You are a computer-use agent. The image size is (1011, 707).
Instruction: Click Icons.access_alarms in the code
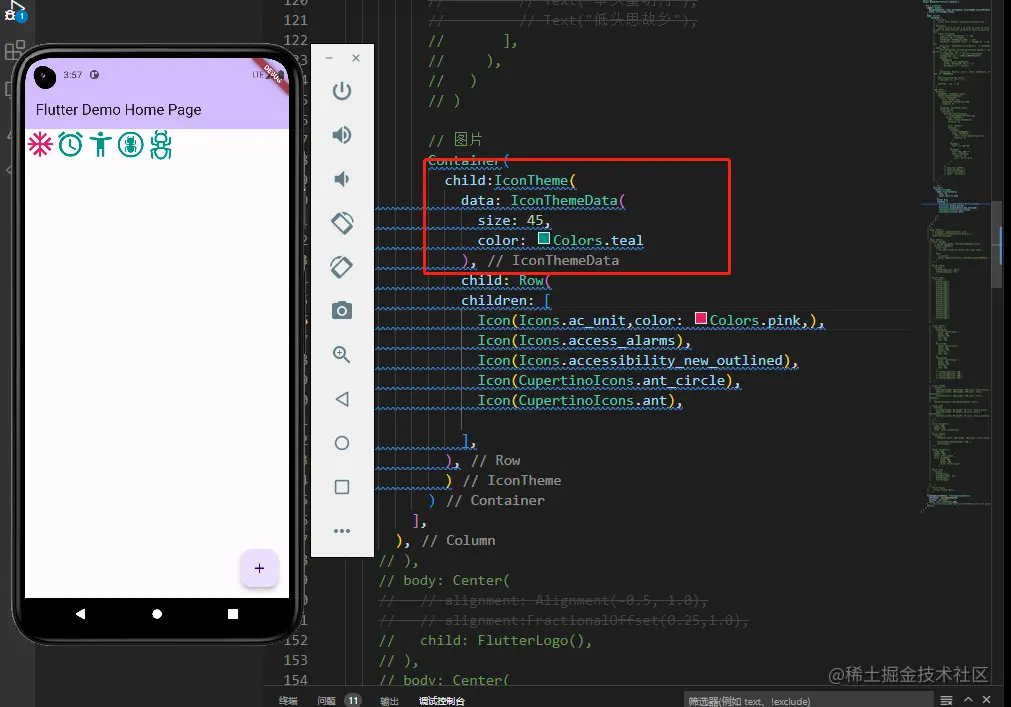click(x=597, y=340)
